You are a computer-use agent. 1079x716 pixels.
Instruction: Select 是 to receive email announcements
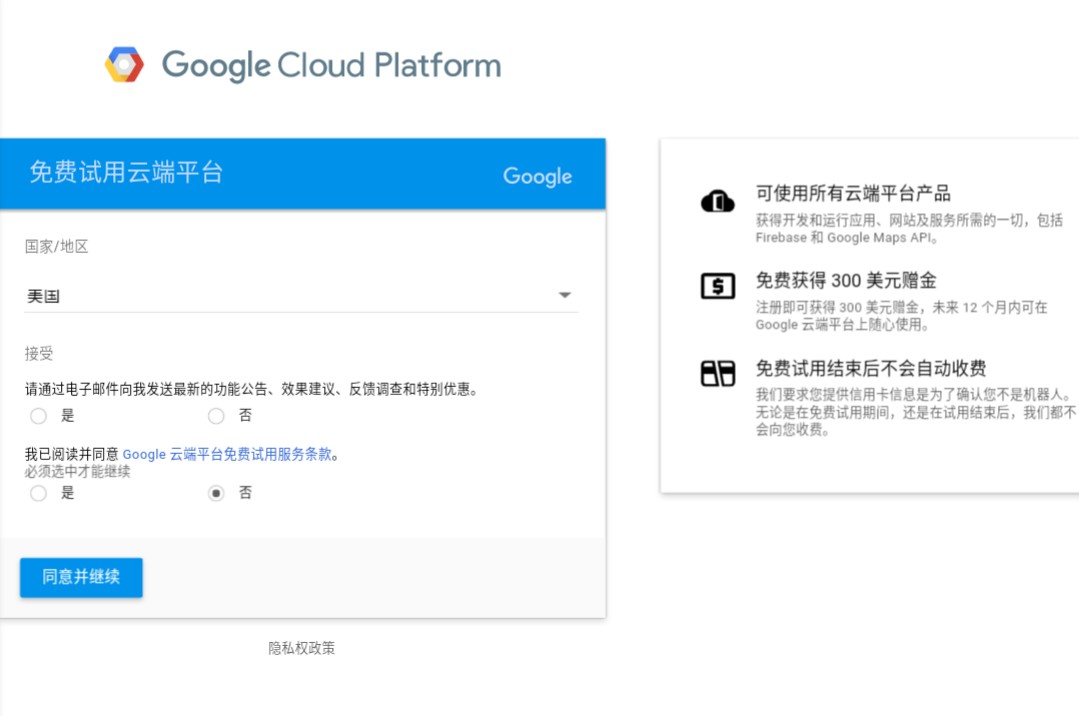(x=38, y=416)
